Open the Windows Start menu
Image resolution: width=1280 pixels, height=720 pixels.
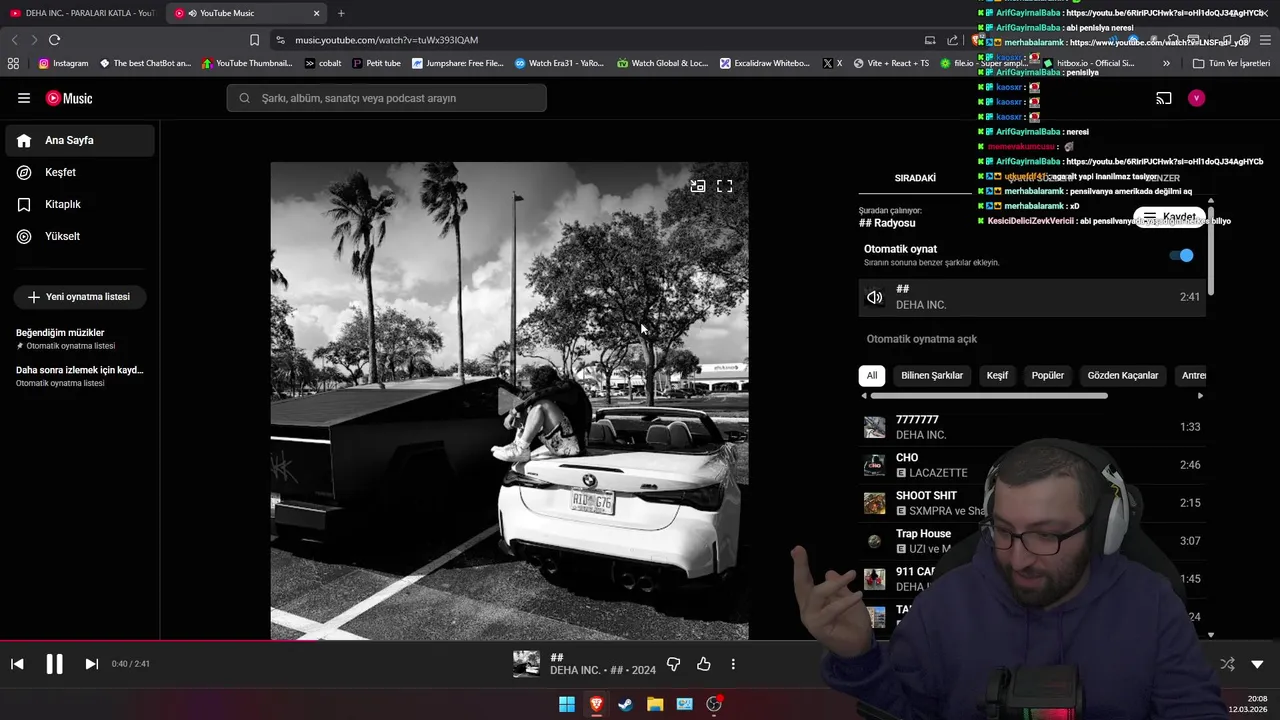click(x=567, y=704)
